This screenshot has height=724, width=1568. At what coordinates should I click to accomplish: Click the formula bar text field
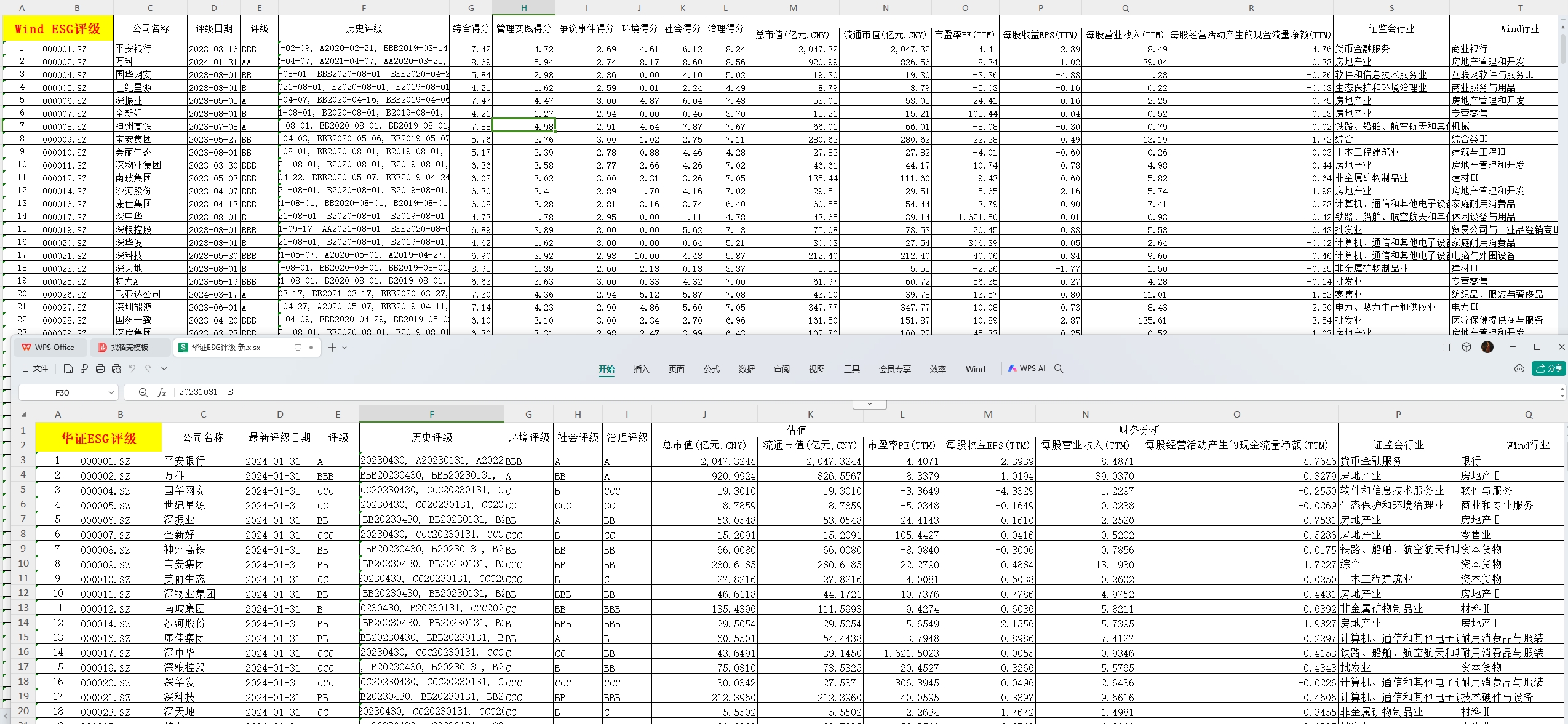[x=861, y=392]
